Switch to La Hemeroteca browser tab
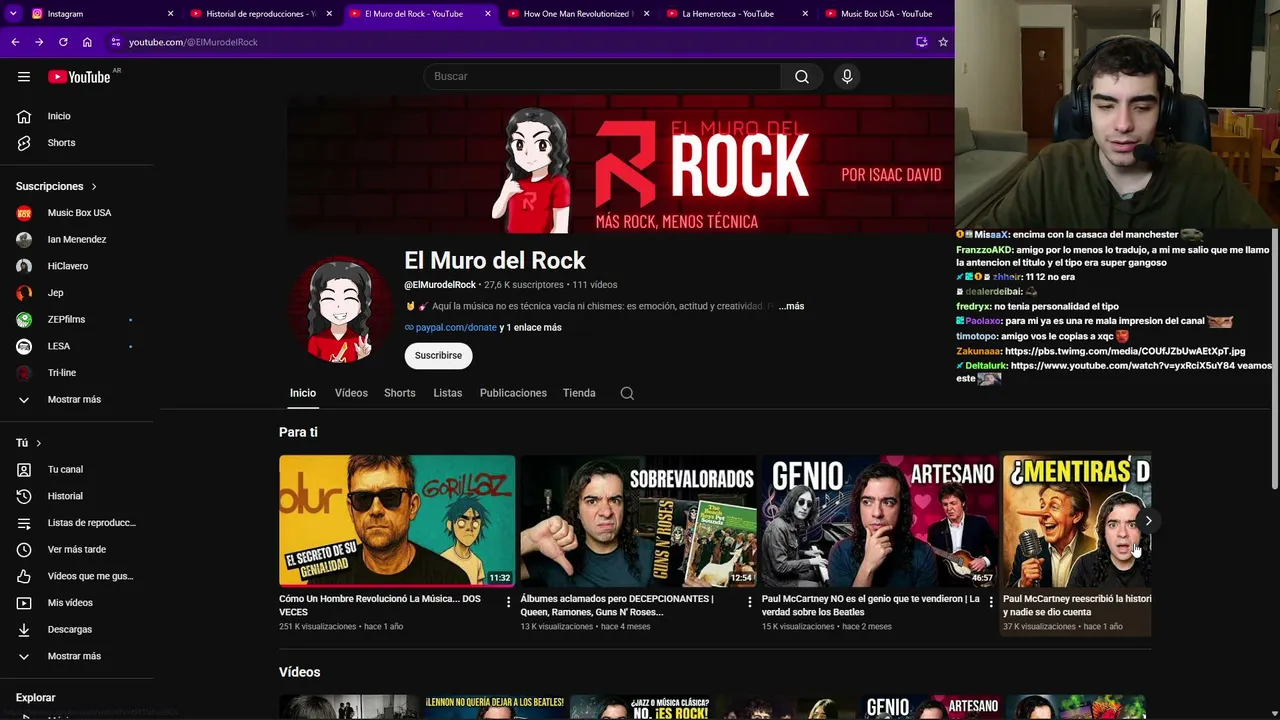This screenshot has height=720, width=1280. coord(737,14)
